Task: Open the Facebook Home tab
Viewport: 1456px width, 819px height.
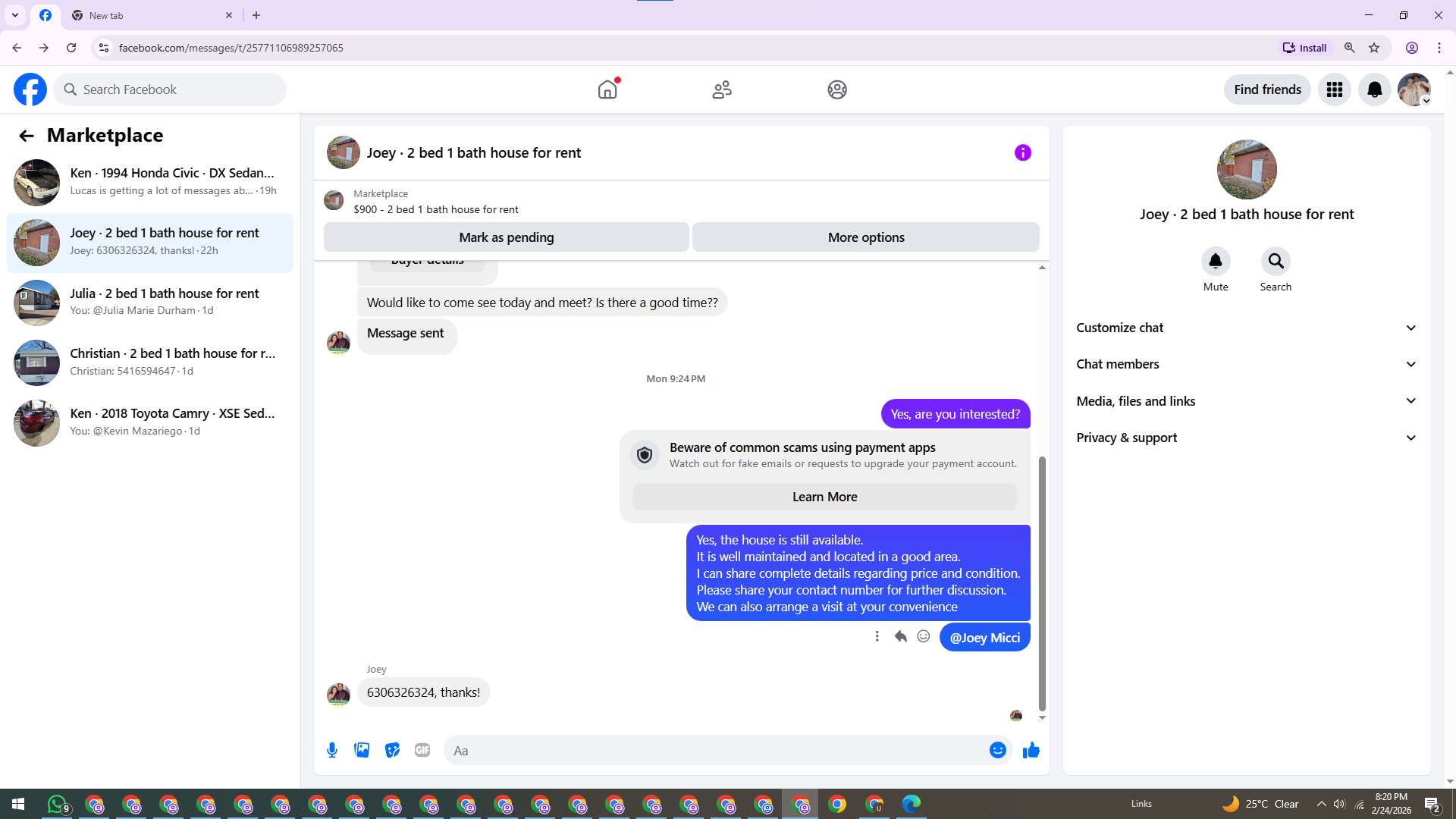Action: point(607,89)
